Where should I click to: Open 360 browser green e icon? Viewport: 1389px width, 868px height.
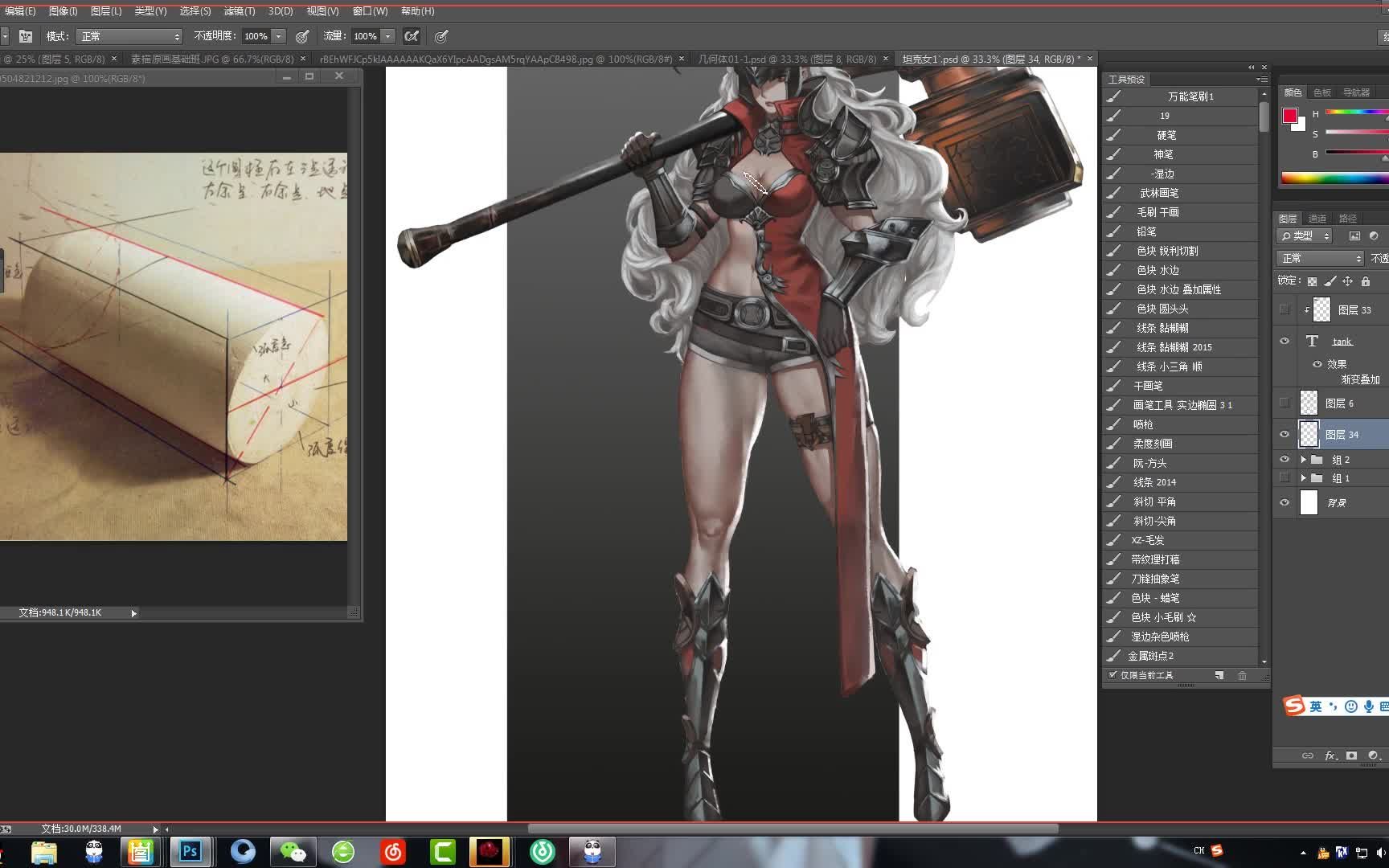pyautogui.click(x=343, y=851)
